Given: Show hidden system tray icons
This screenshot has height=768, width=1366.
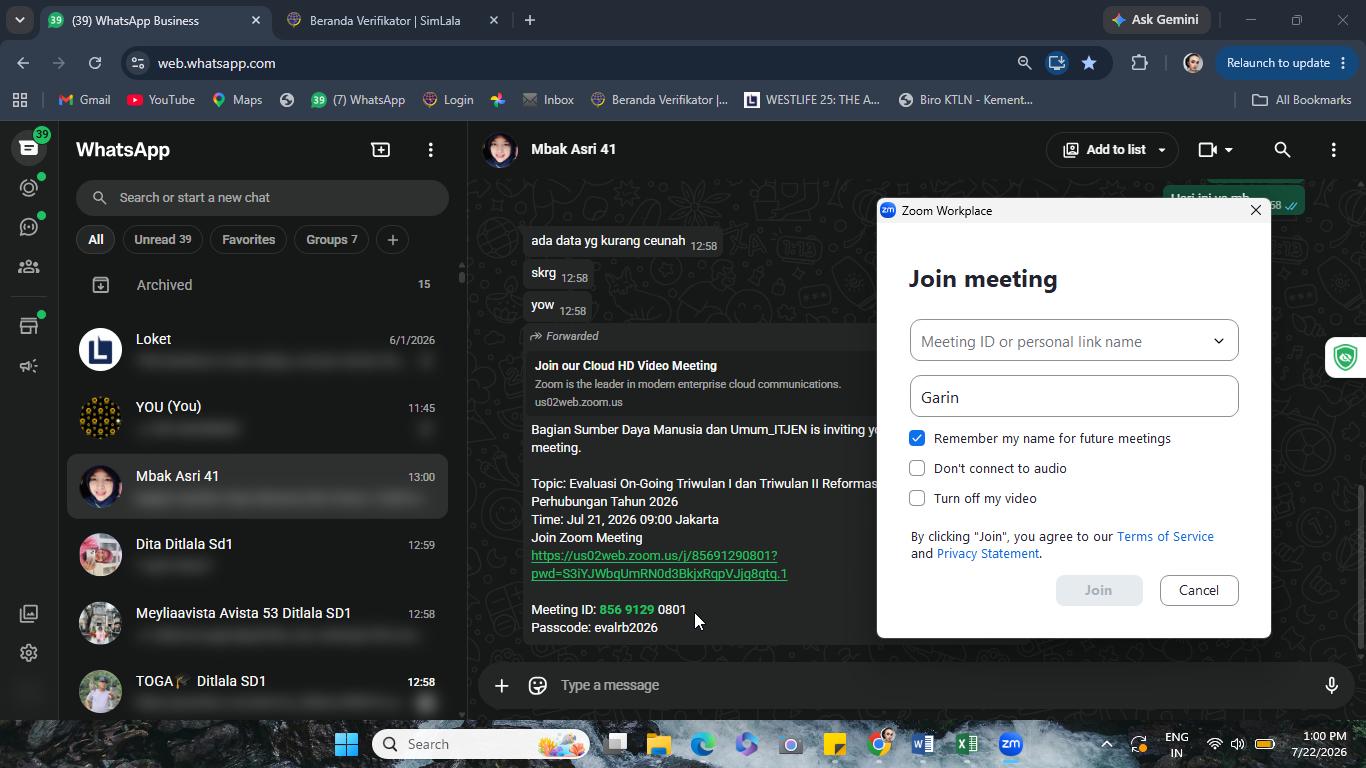Looking at the screenshot, I should click(x=1106, y=744).
